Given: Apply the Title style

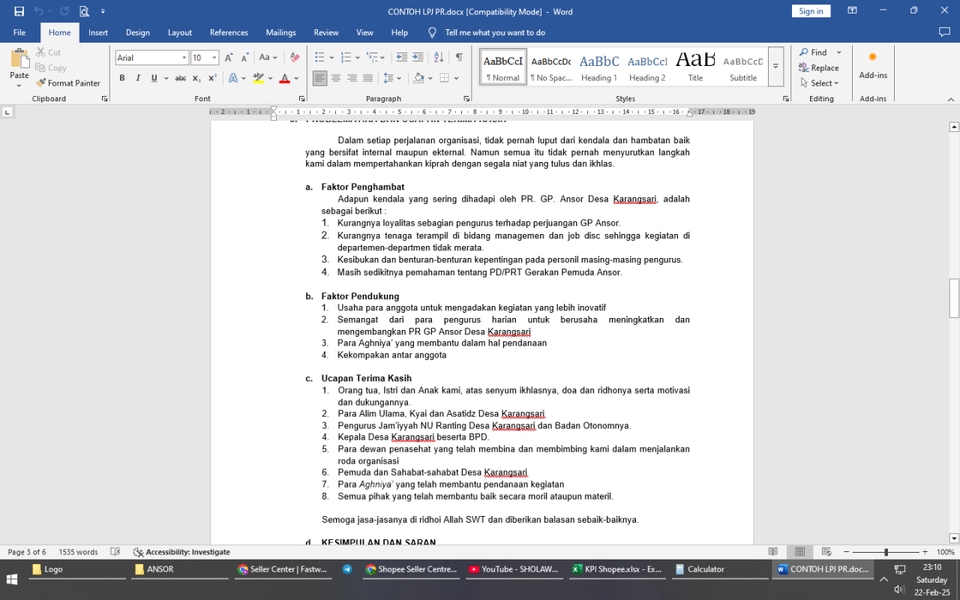Looking at the screenshot, I should point(695,67).
